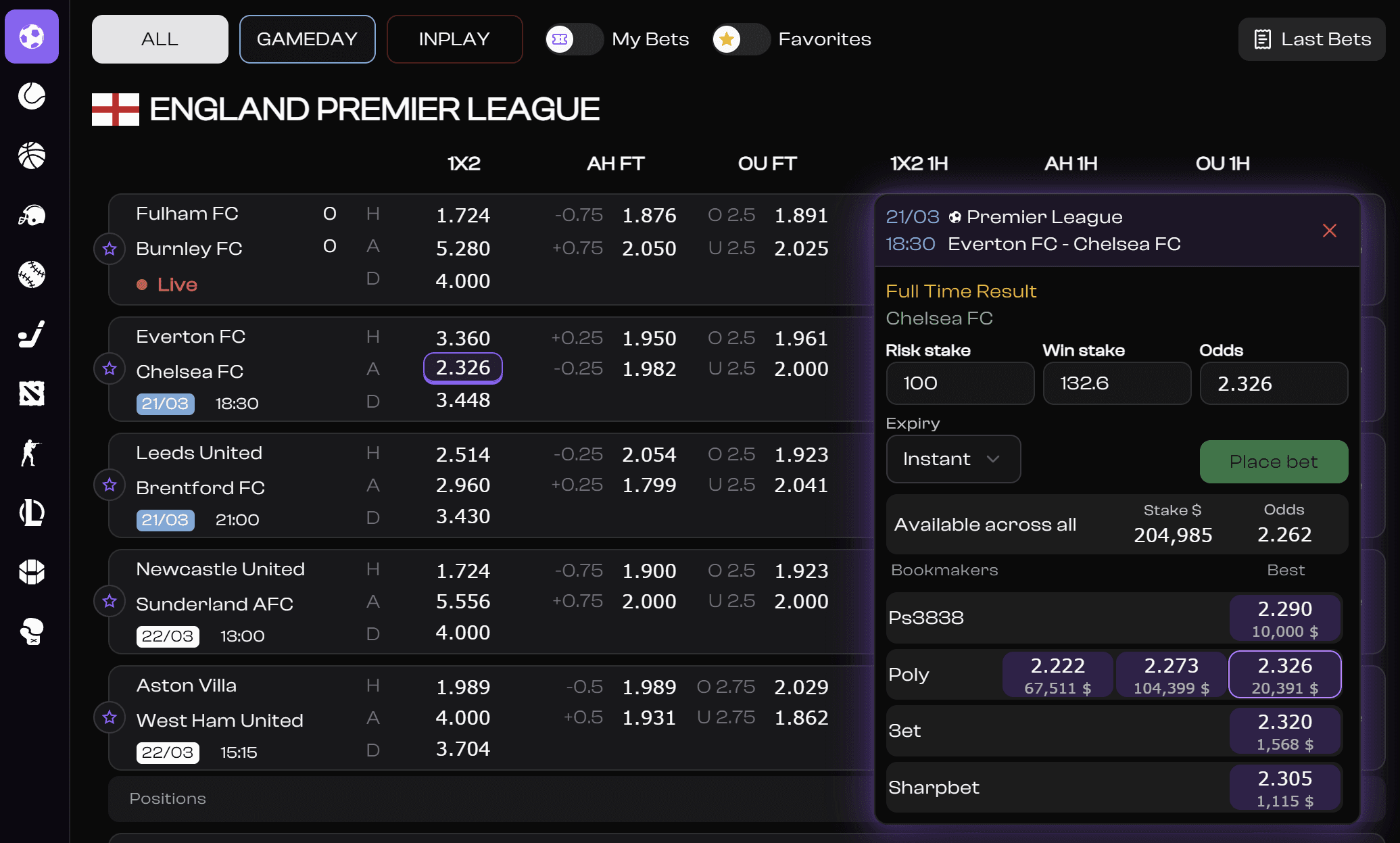1400x843 pixels.
Task: Select the League of Legends icon
Action: (32, 512)
